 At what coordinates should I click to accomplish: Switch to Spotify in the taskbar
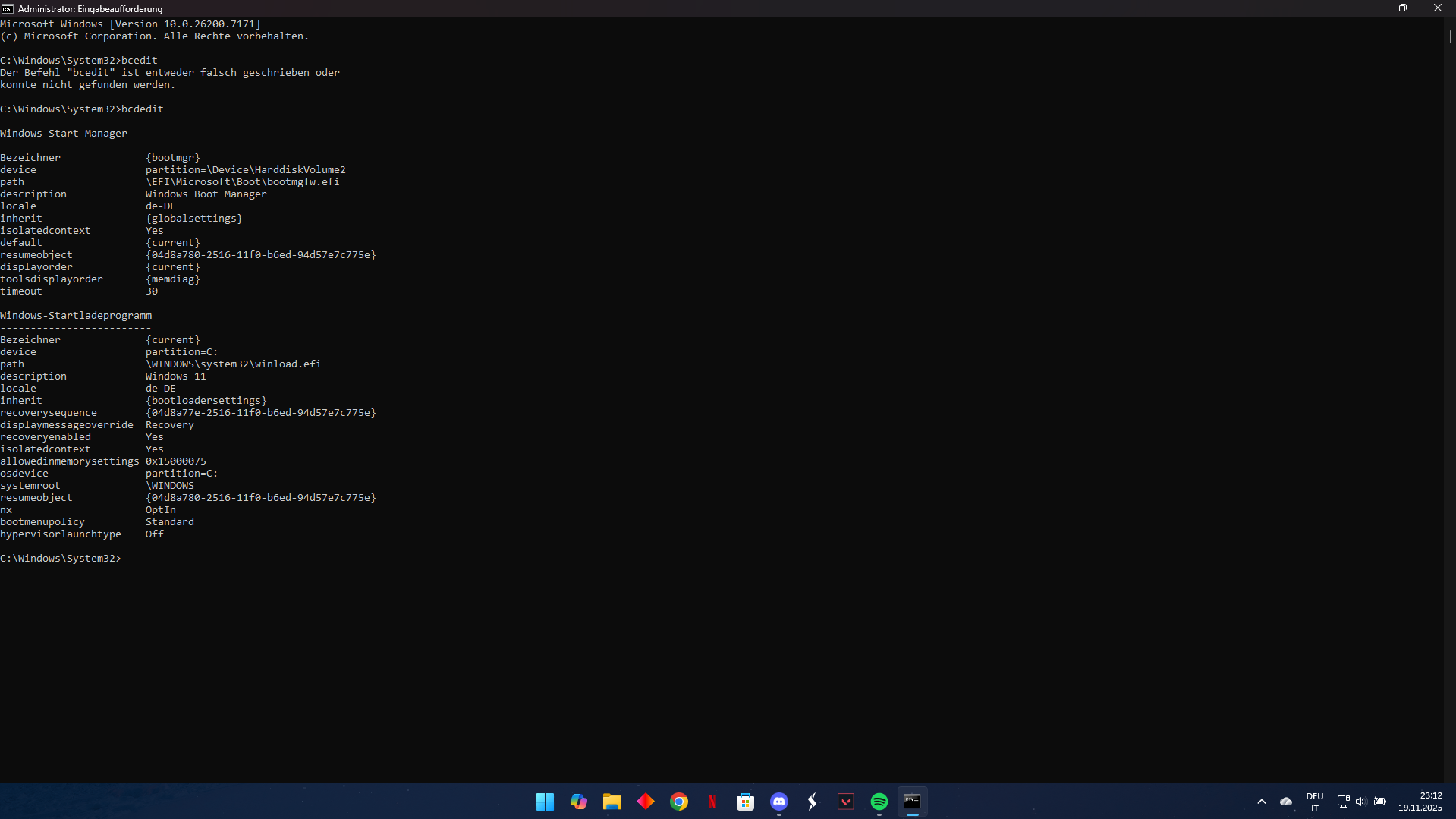879,802
